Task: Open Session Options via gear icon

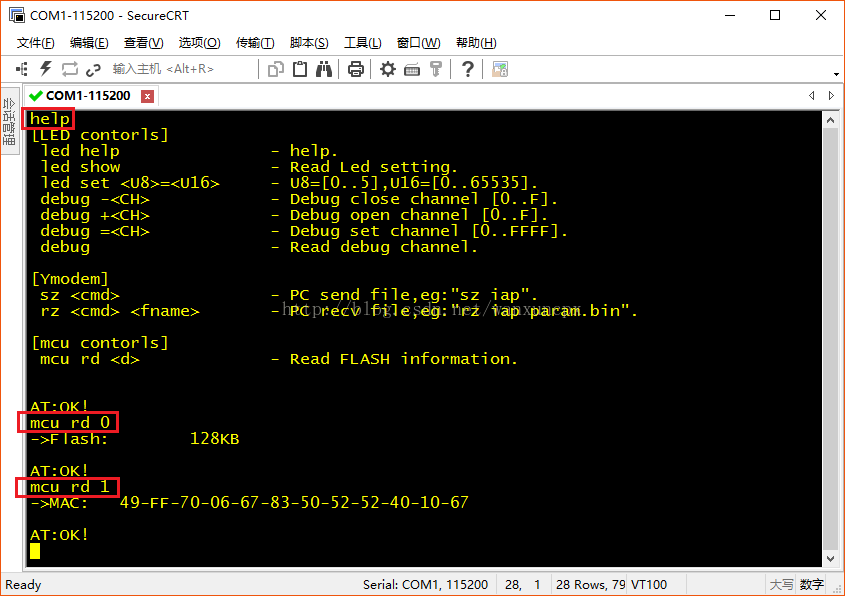Action: coord(388,68)
